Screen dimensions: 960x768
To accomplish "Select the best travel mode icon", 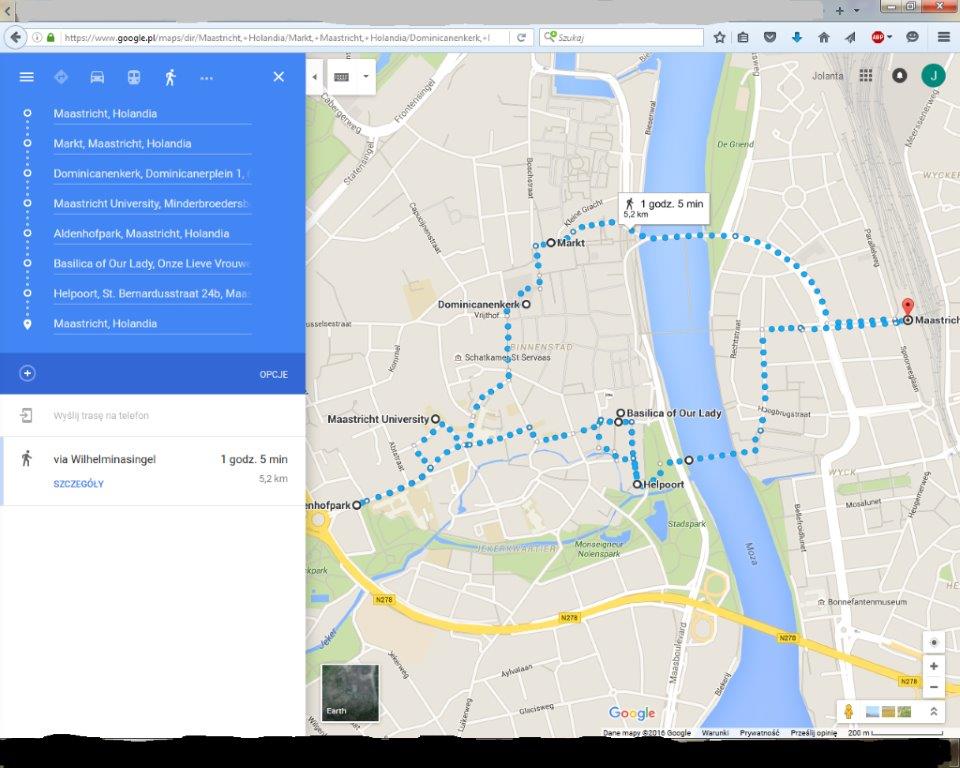I will 61,77.
